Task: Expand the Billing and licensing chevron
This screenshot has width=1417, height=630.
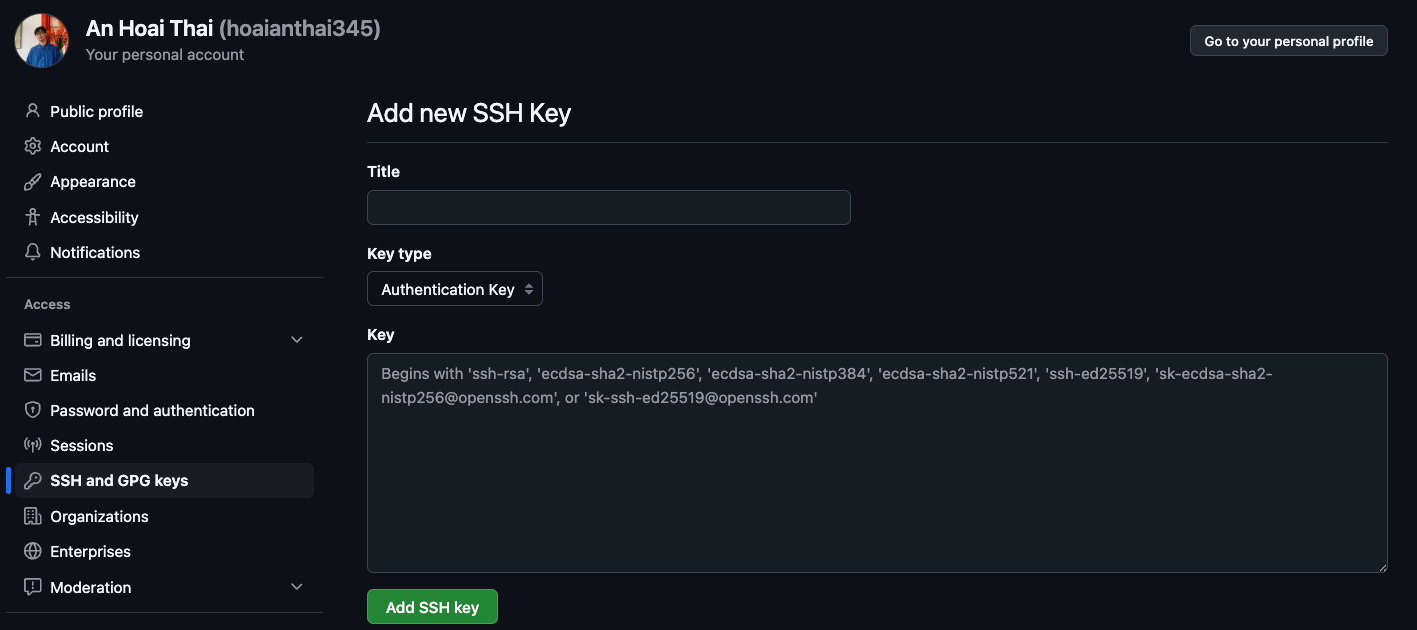Action: tap(296, 340)
